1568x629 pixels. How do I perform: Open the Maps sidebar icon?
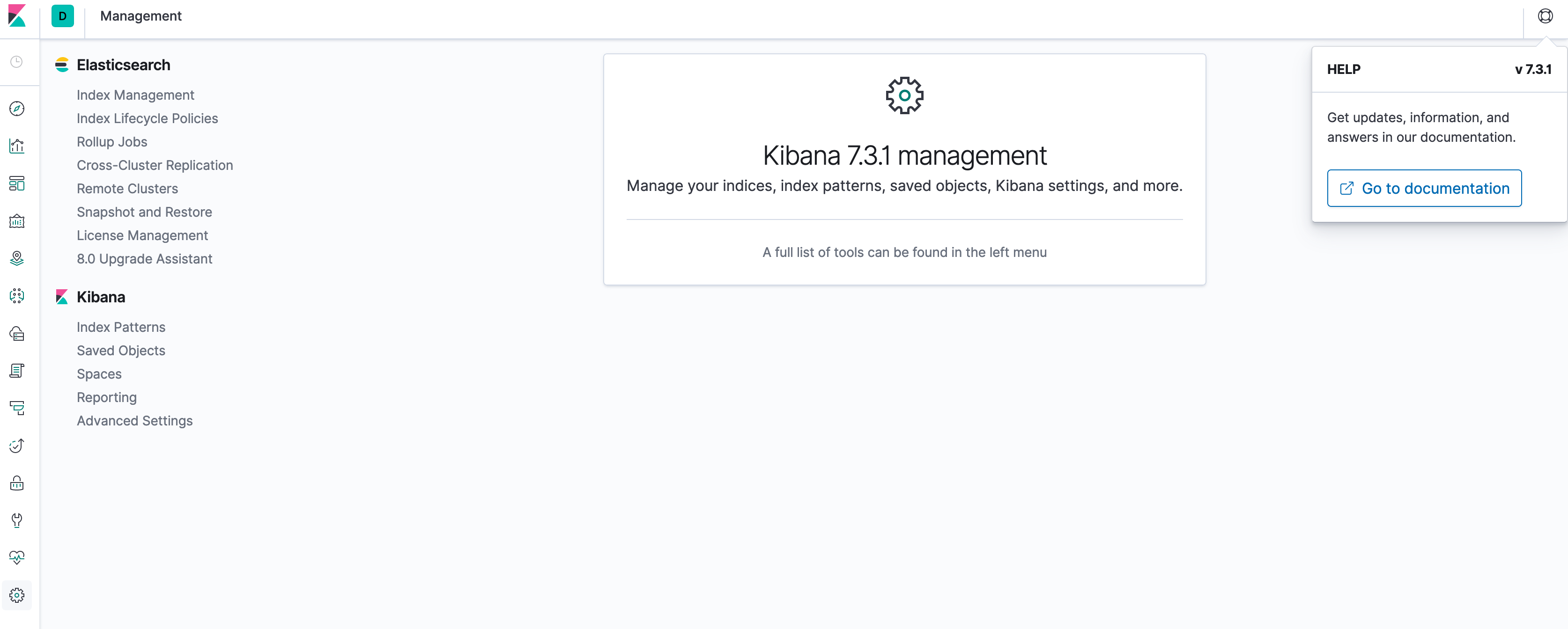point(17,258)
